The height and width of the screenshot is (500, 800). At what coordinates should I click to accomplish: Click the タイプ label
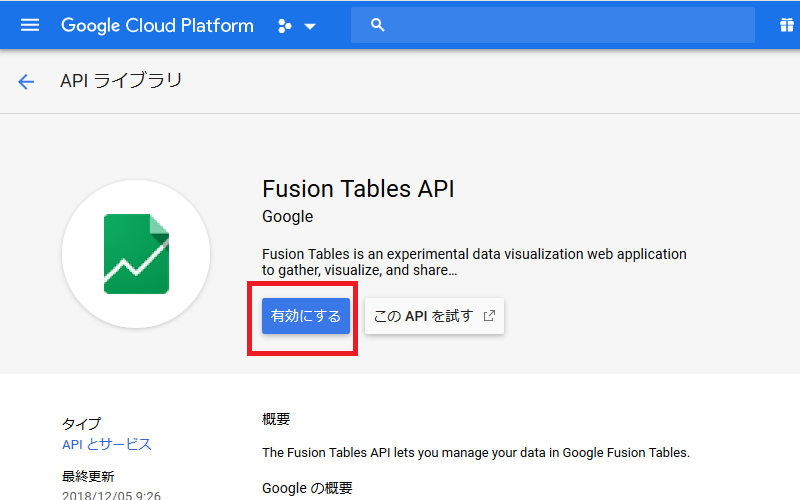tap(82, 423)
